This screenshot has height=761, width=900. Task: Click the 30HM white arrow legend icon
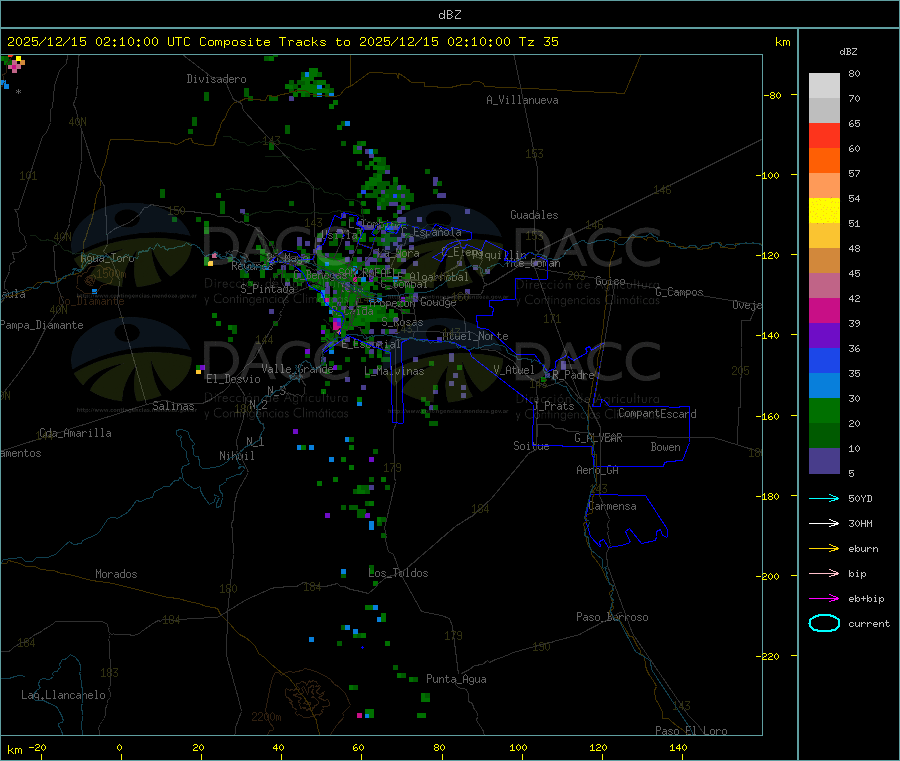coord(824,523)
